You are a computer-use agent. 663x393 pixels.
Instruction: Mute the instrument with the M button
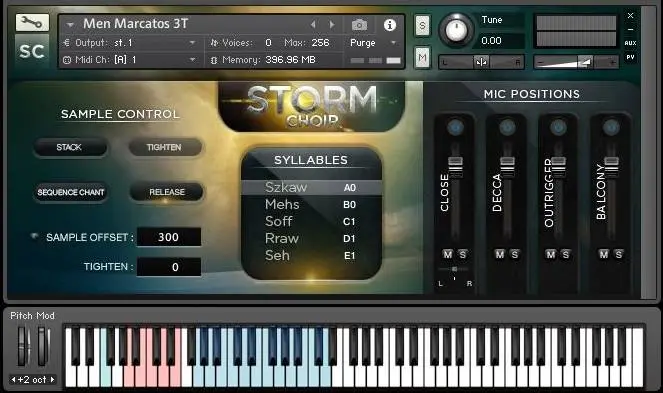(422, 57)
